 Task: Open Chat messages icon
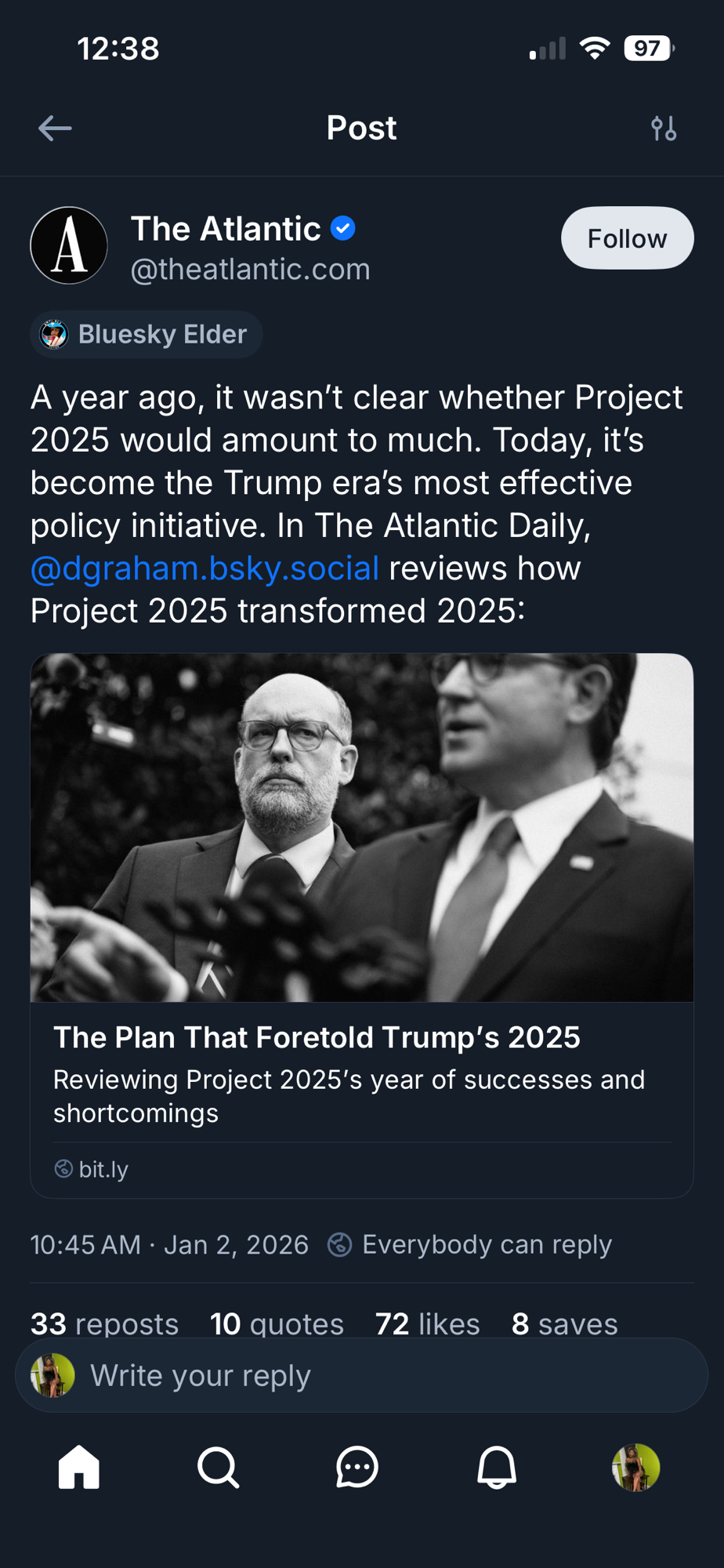(357, 1467)
